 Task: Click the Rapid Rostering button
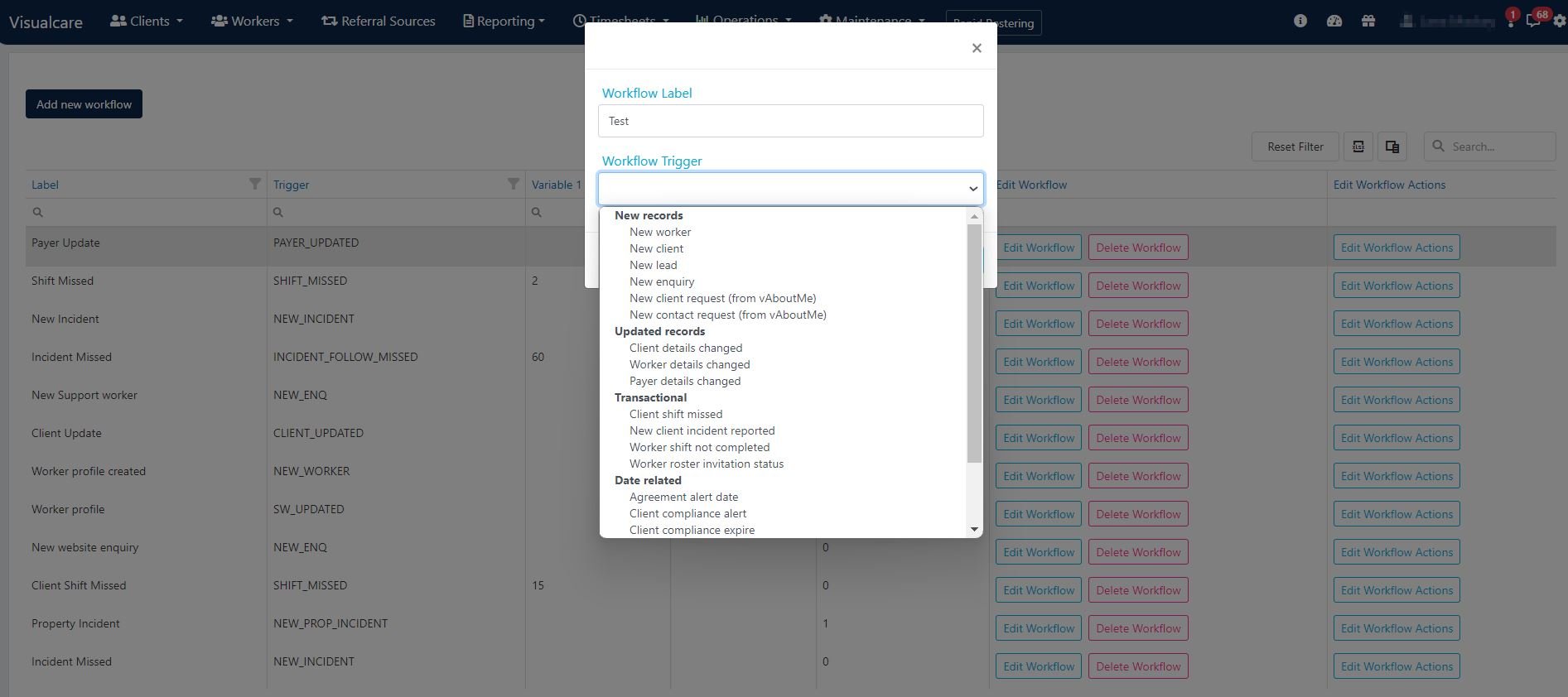(1019, 23)
